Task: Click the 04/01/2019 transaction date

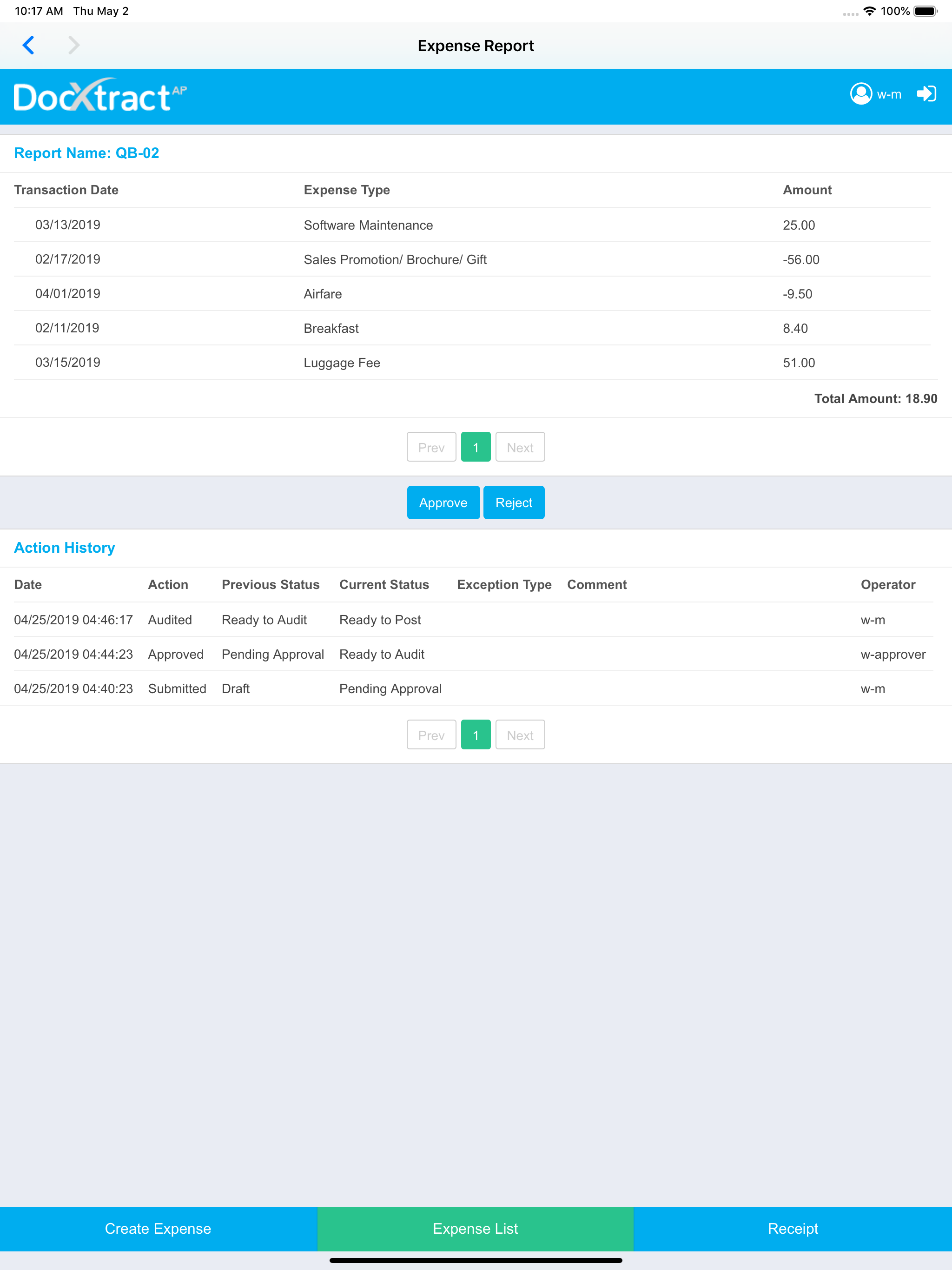Action: [x=68, y=293]
